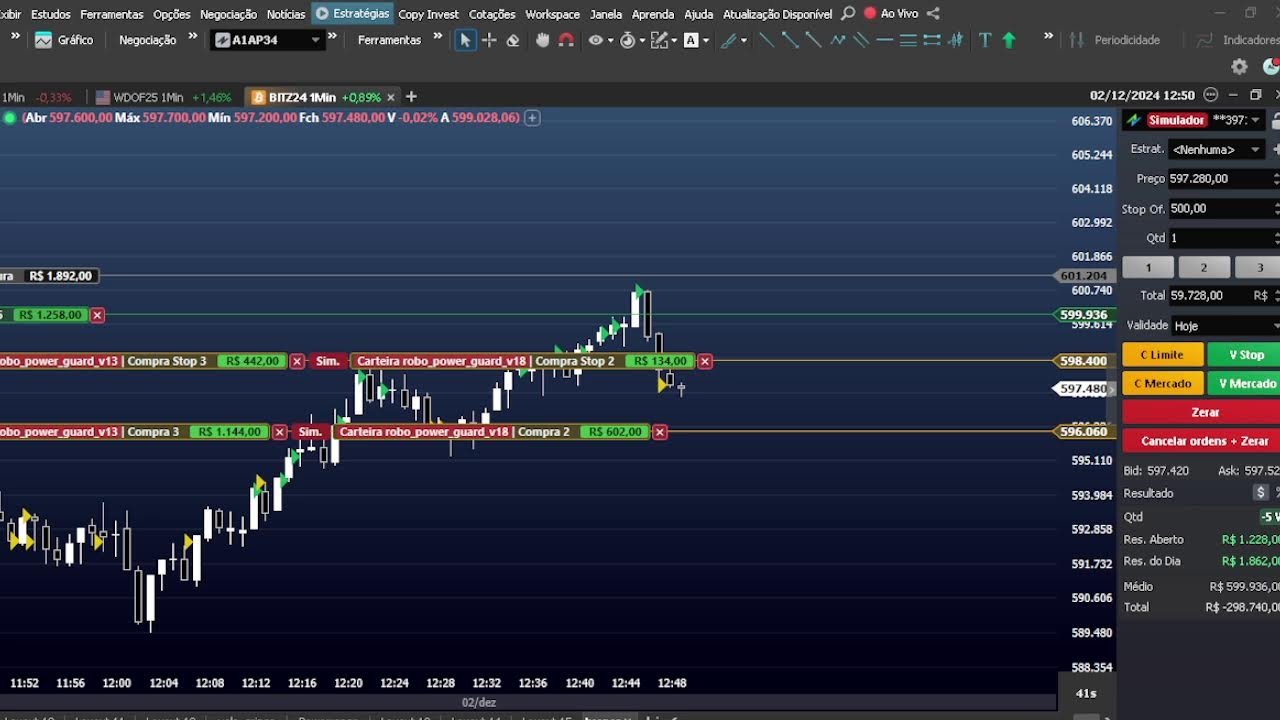Cancel the Compra Stop 2 R$ 134,00 order
Image resolution: width=1280 pixels, height=720 pixels.
705,361
